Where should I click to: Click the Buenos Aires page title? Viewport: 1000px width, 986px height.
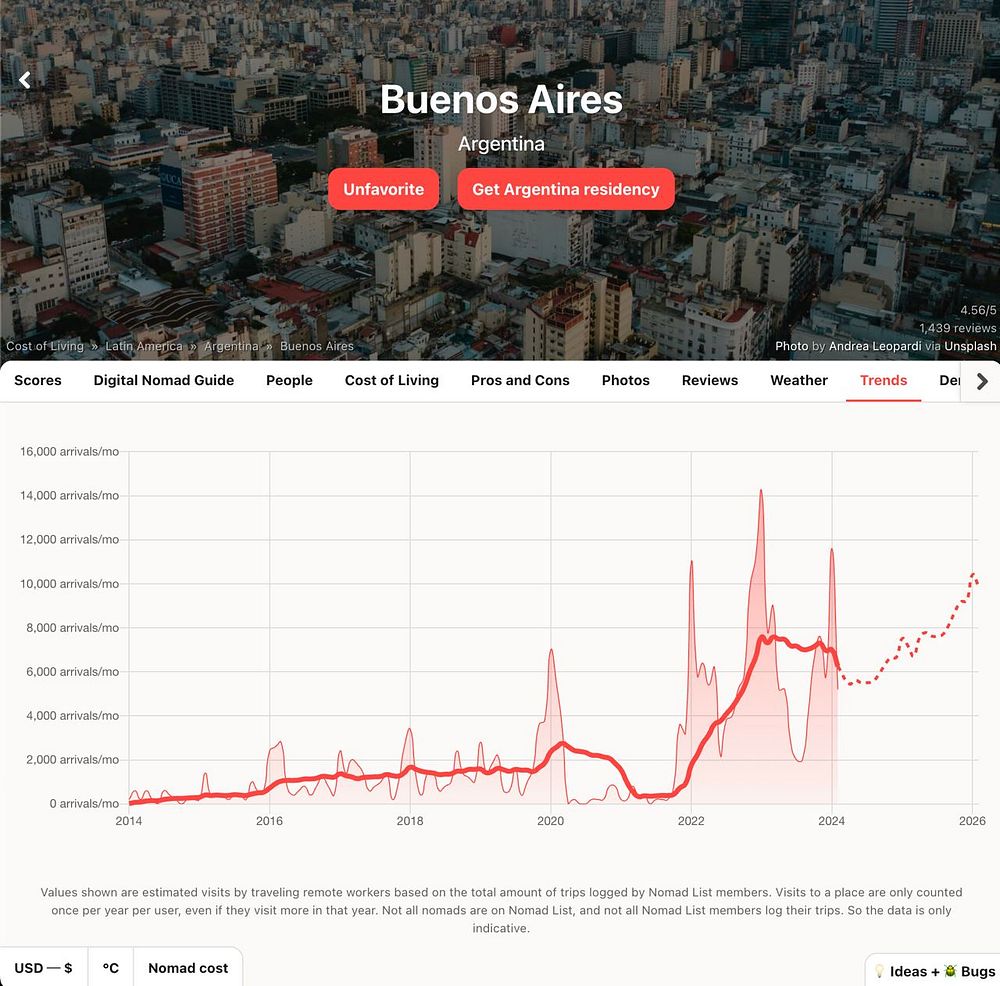pyautogui.click(x=501, y=99)
